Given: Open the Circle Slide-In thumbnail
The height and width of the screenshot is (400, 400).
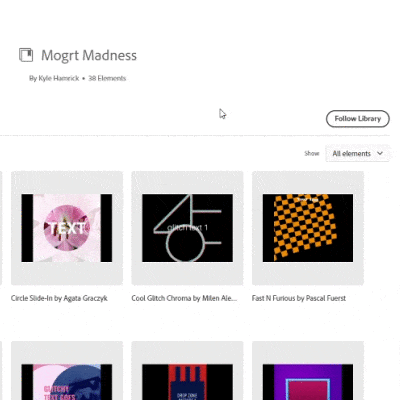Looking at the screenshot, I should tap(67, 228).
